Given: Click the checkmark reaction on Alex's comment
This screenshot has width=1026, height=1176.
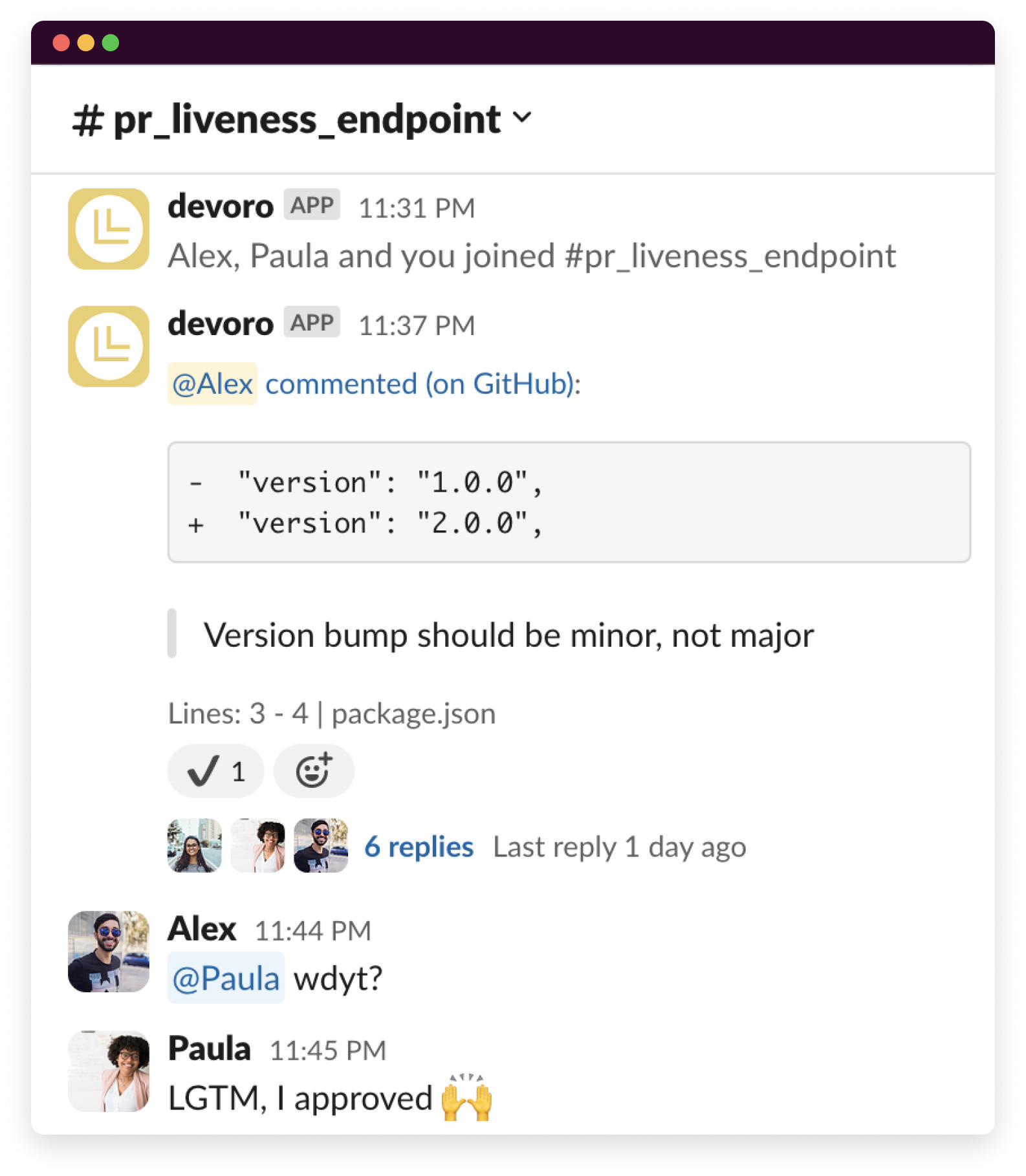Looking at the screenshot, I should pos(215,771).
